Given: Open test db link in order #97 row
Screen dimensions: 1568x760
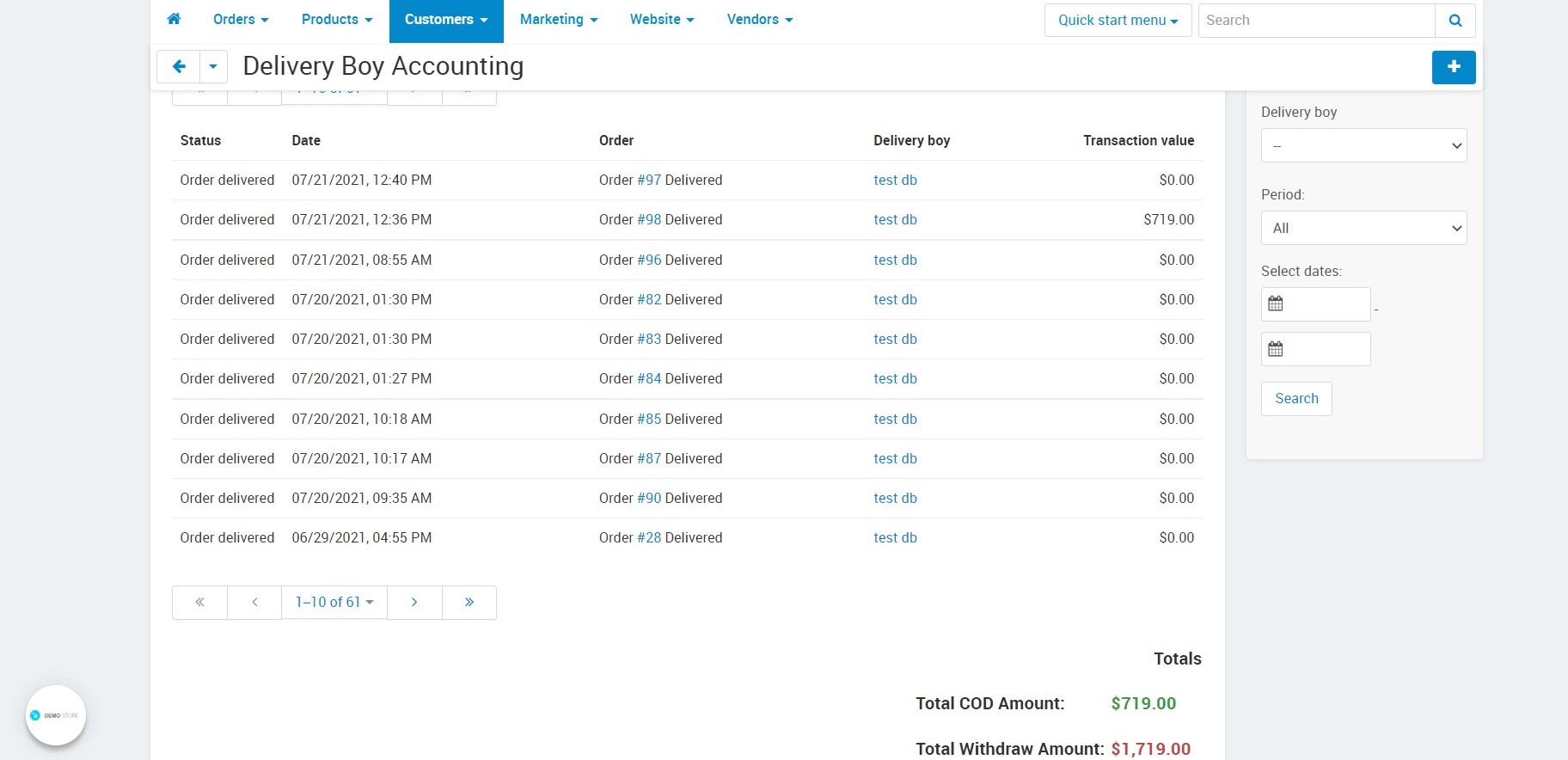Looking at the screenshot, I should click(895, 180).
